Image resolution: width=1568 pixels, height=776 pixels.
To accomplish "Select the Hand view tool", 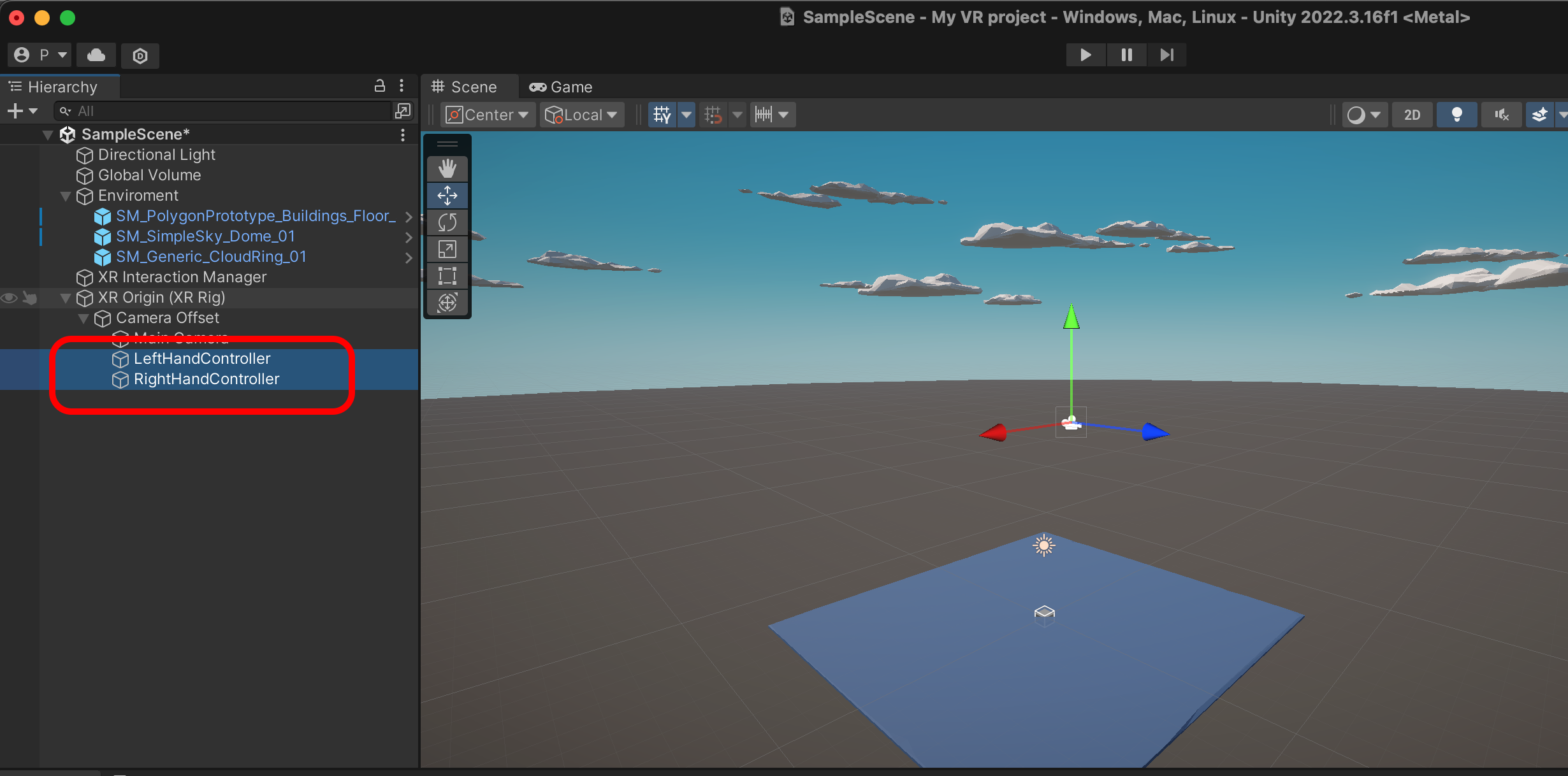I will coord(447,169).
